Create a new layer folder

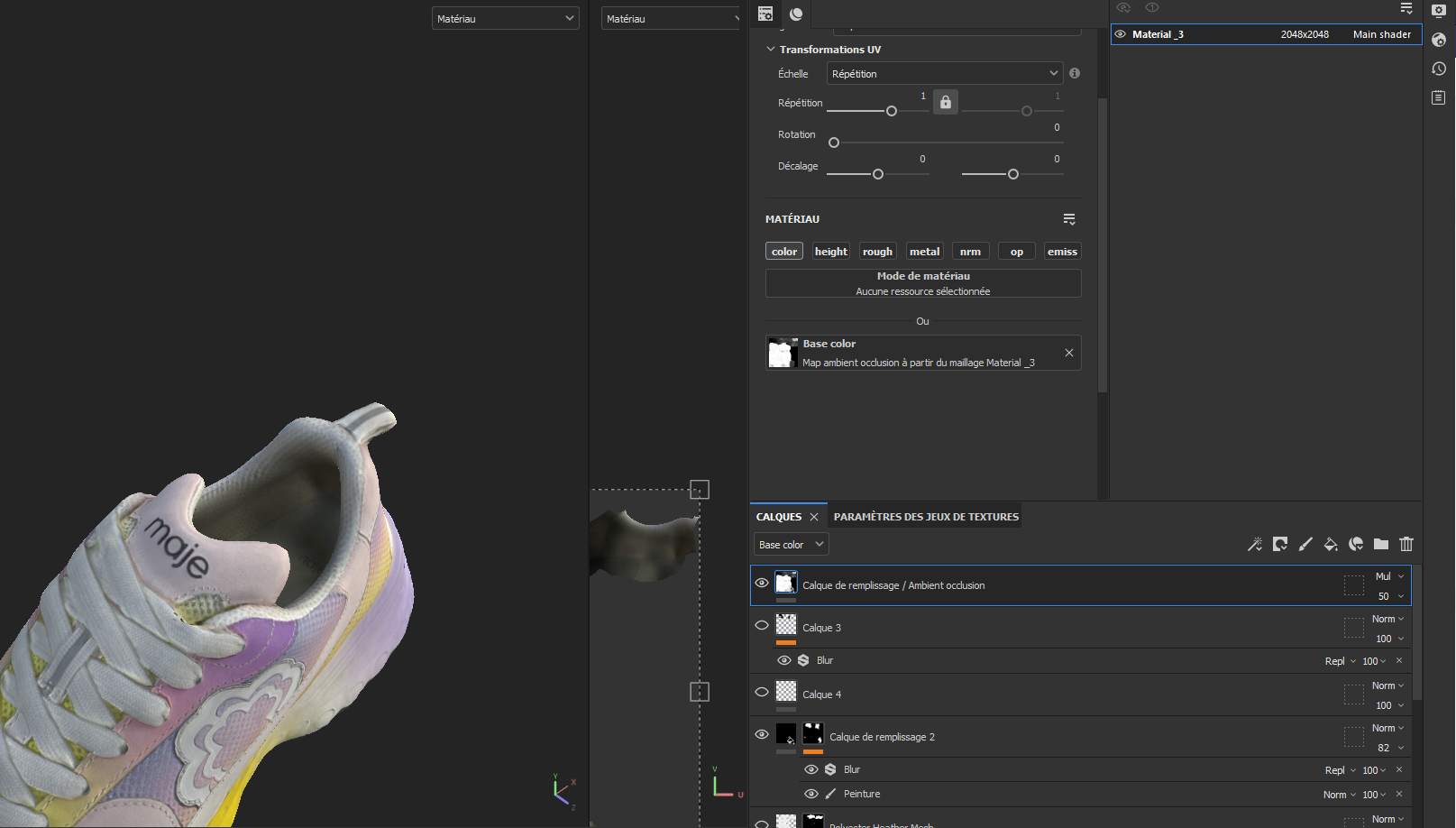[x=1380, y=544]
